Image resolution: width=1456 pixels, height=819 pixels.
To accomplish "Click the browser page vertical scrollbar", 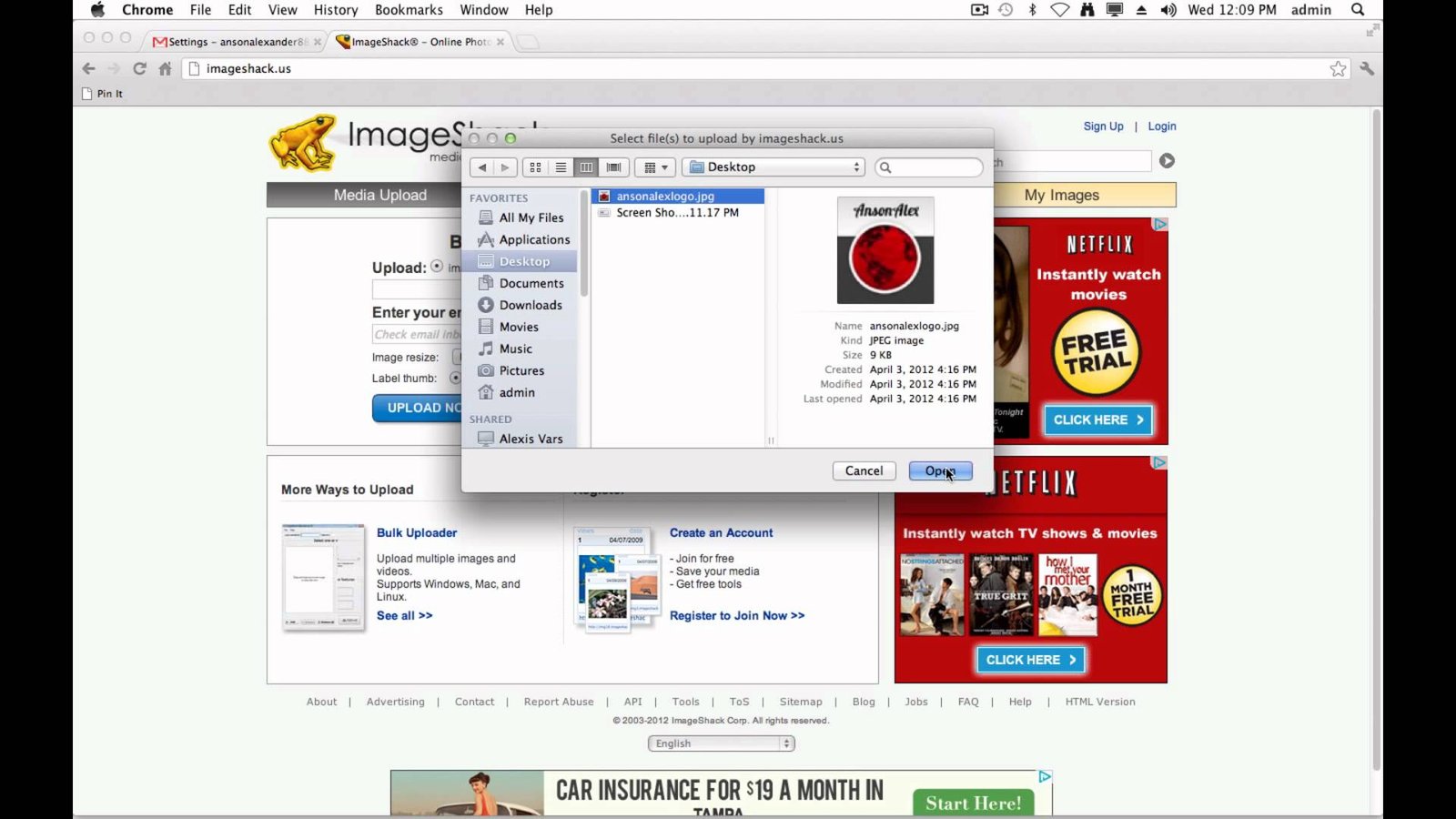I will [1376, 441].
